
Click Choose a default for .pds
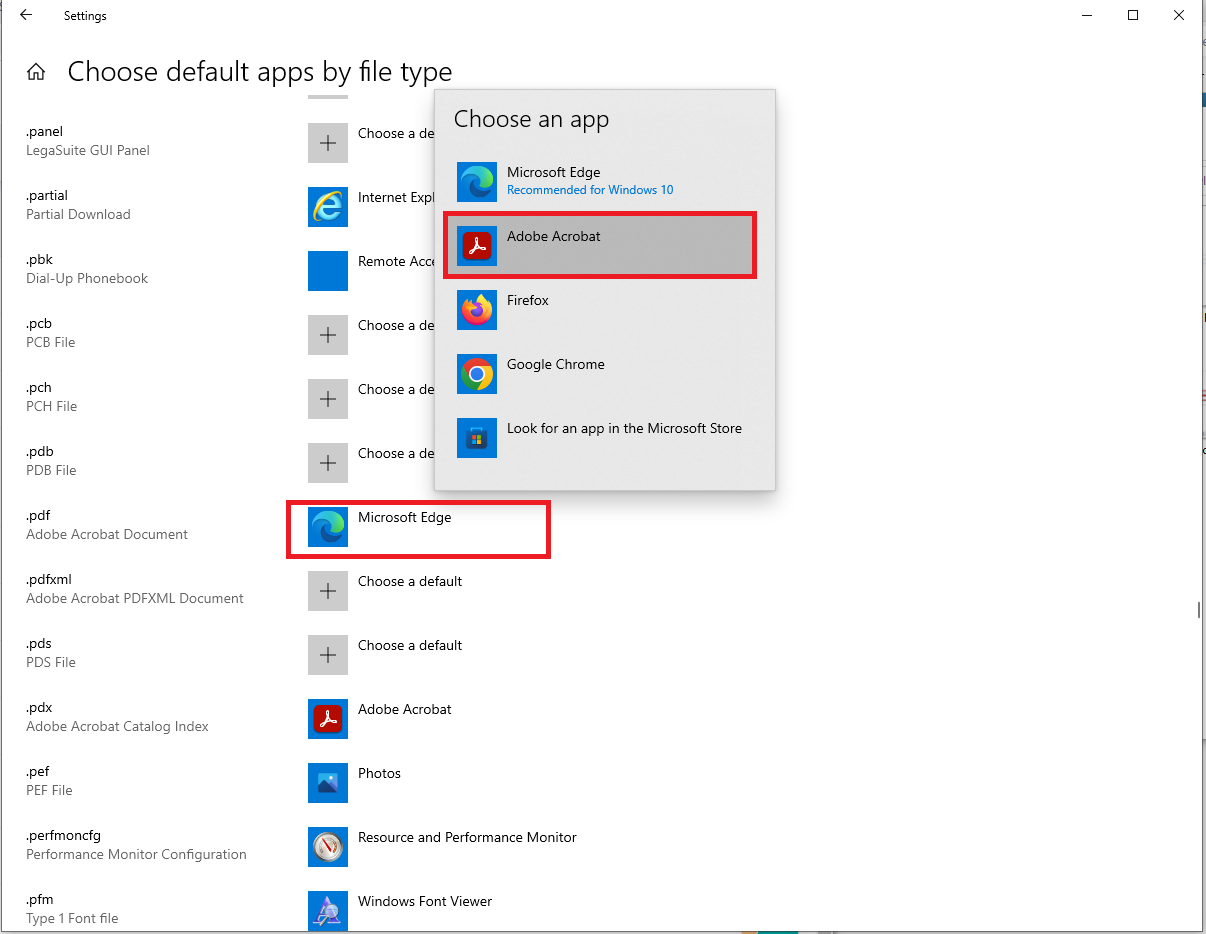pos(410,645)
